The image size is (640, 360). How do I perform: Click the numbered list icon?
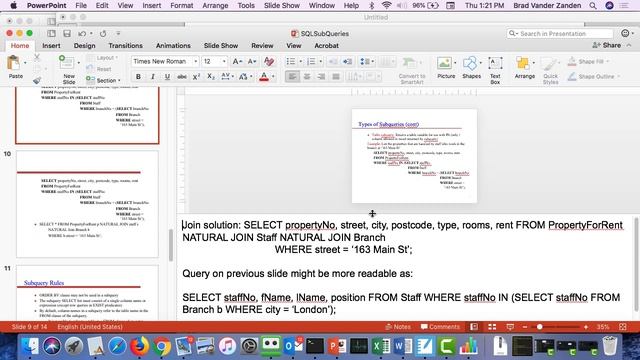tap(311, 62)
